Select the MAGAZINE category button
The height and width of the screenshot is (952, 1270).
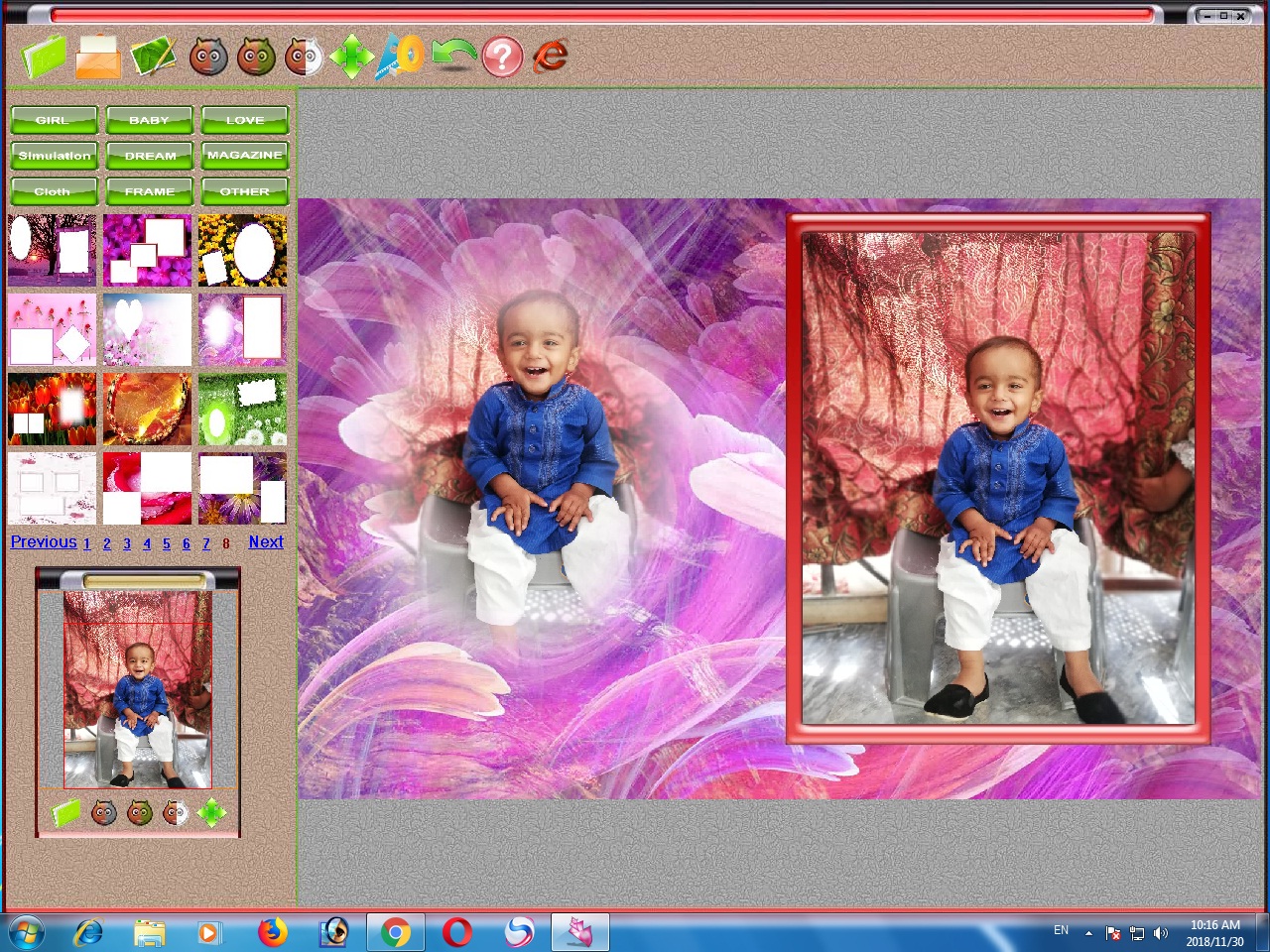pyautogui.click(x=244, y=155)
